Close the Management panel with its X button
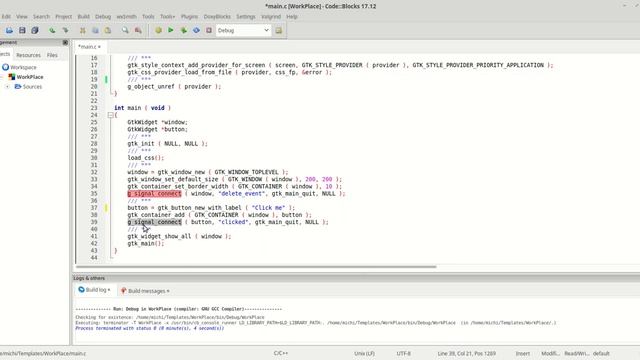 coord(65,42)
